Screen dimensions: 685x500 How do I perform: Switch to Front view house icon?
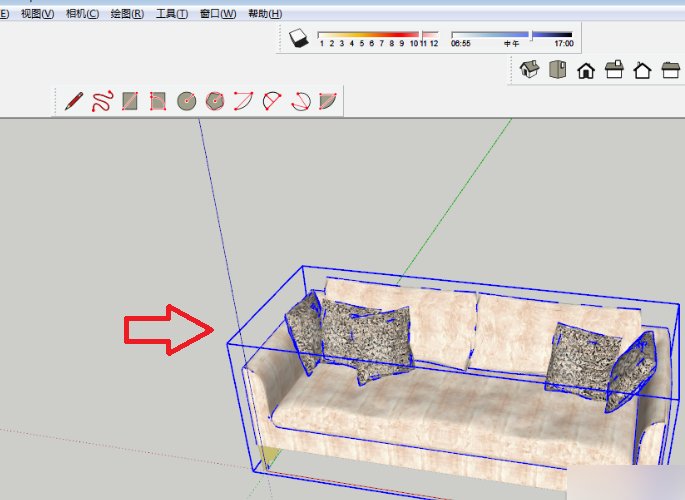(586, 70)
